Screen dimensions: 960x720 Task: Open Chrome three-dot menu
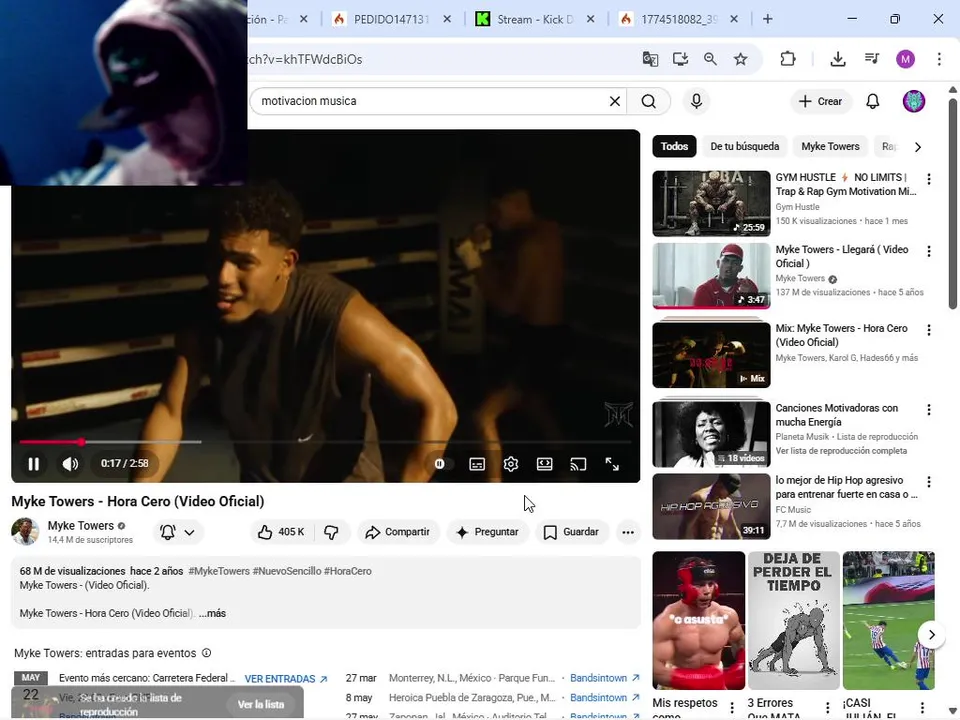pos(939,59)
